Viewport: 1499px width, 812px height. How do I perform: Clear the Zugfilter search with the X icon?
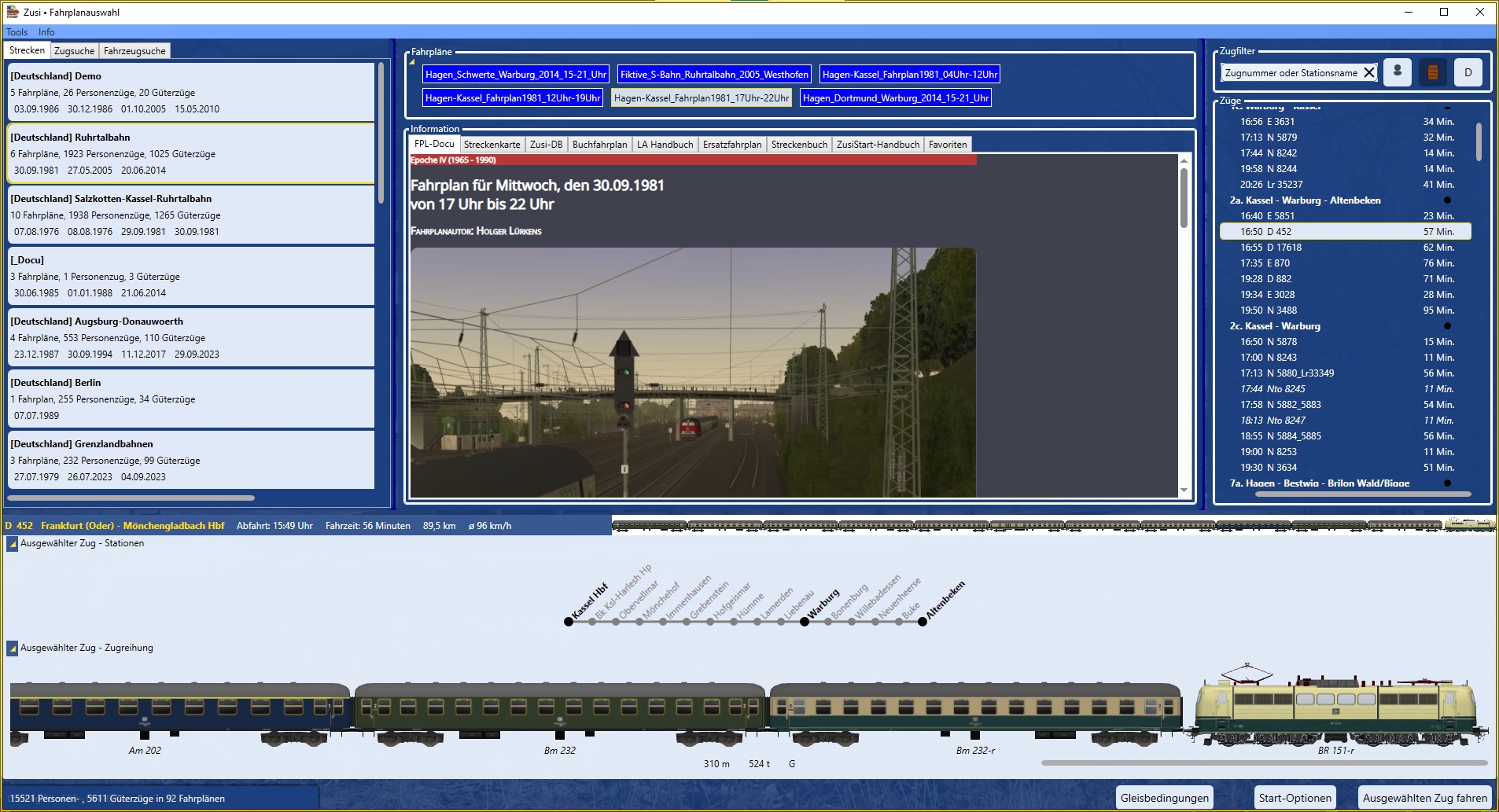(x=1369, y=72)
